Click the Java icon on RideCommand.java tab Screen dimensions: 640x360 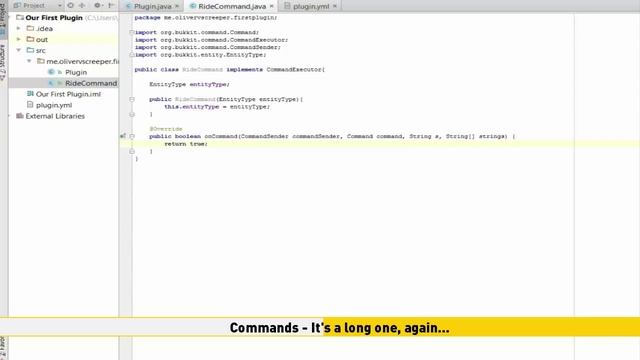pyautogui.click(x=193, y=6)
